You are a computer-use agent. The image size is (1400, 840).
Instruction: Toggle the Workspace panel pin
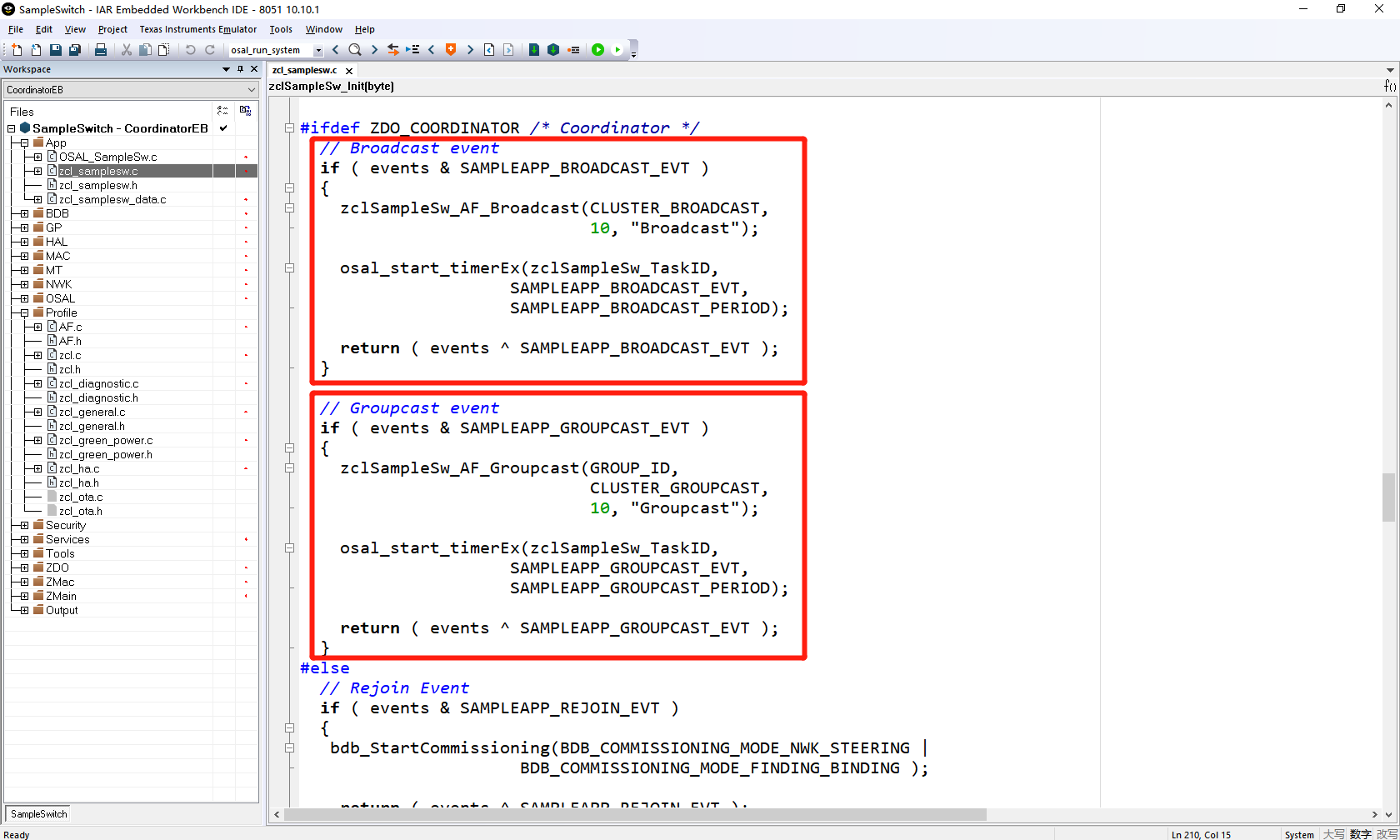[x=240, y=69]
